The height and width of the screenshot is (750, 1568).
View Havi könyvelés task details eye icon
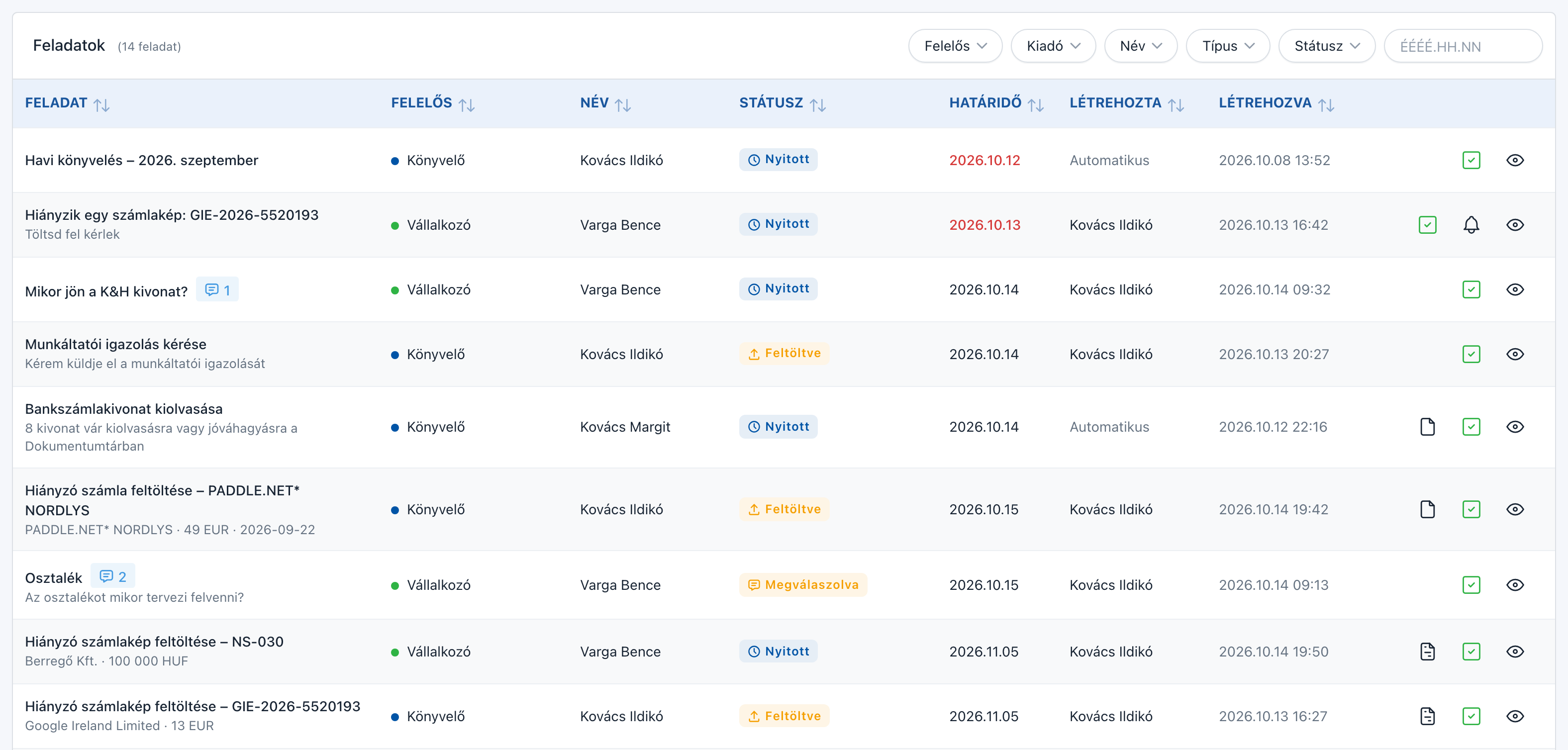(x=1515, y=161)
